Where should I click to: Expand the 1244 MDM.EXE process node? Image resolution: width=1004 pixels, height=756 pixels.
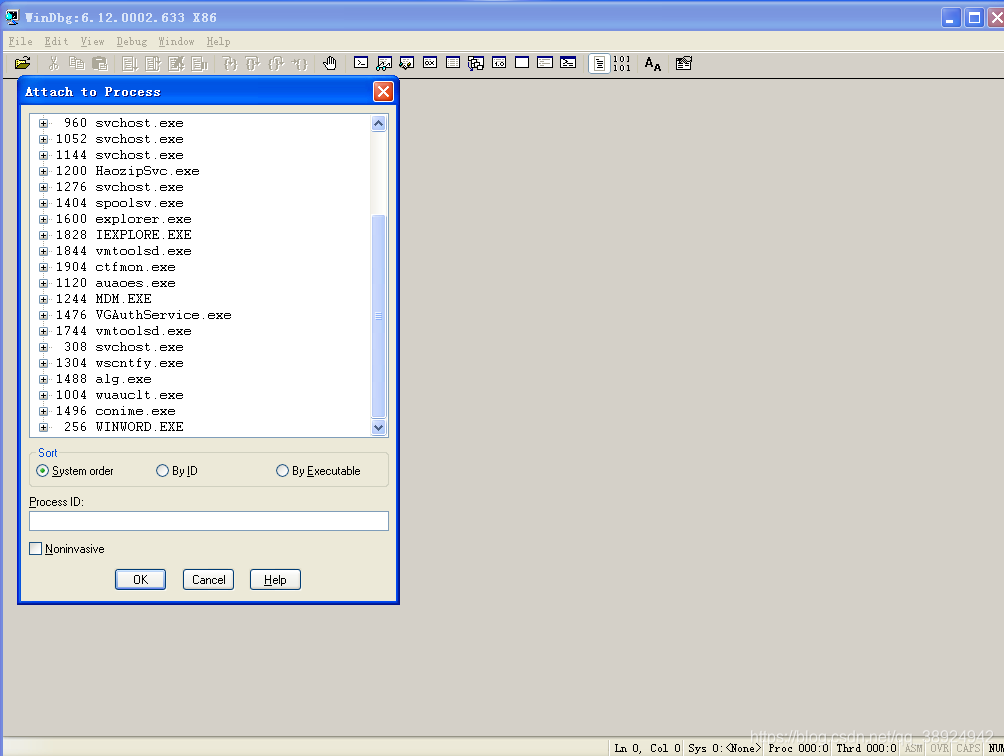coord(43,299)
